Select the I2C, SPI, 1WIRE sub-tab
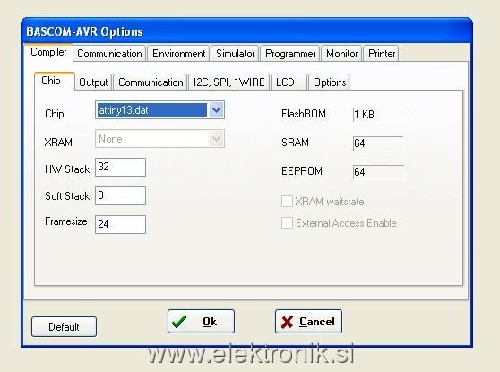The width and height of the screenshot is (500, 372). (x=229, y=82)
